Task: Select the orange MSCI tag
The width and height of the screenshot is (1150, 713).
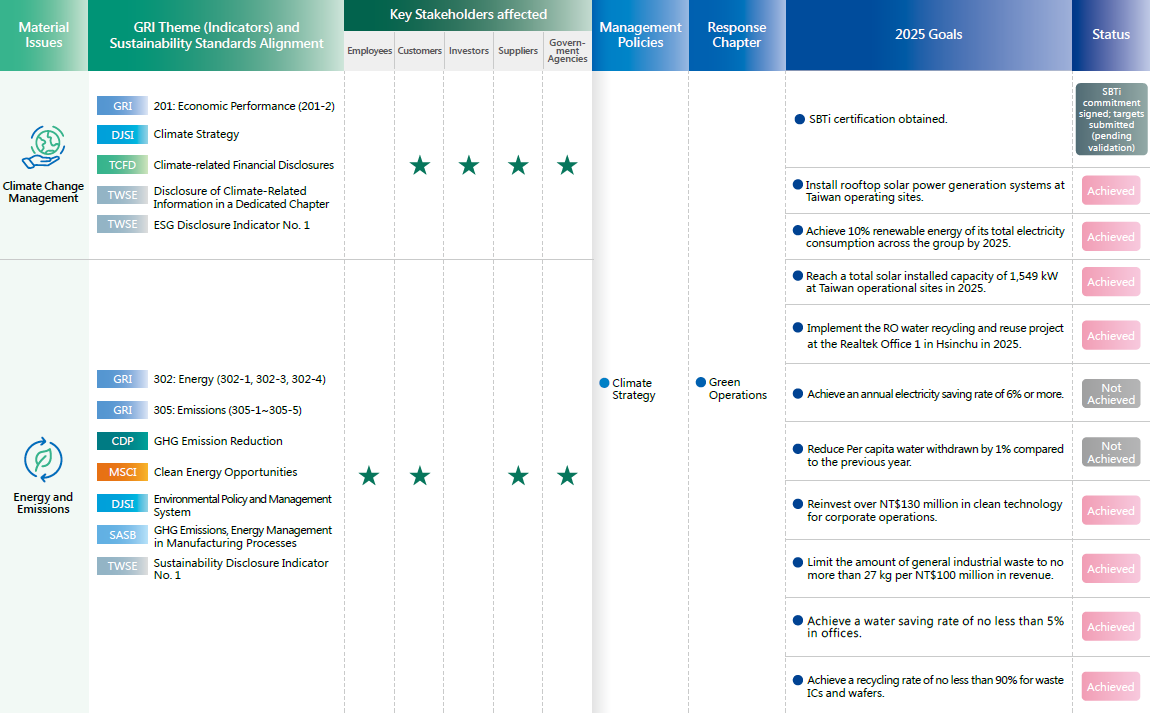Action: click(x=122, y=472)
